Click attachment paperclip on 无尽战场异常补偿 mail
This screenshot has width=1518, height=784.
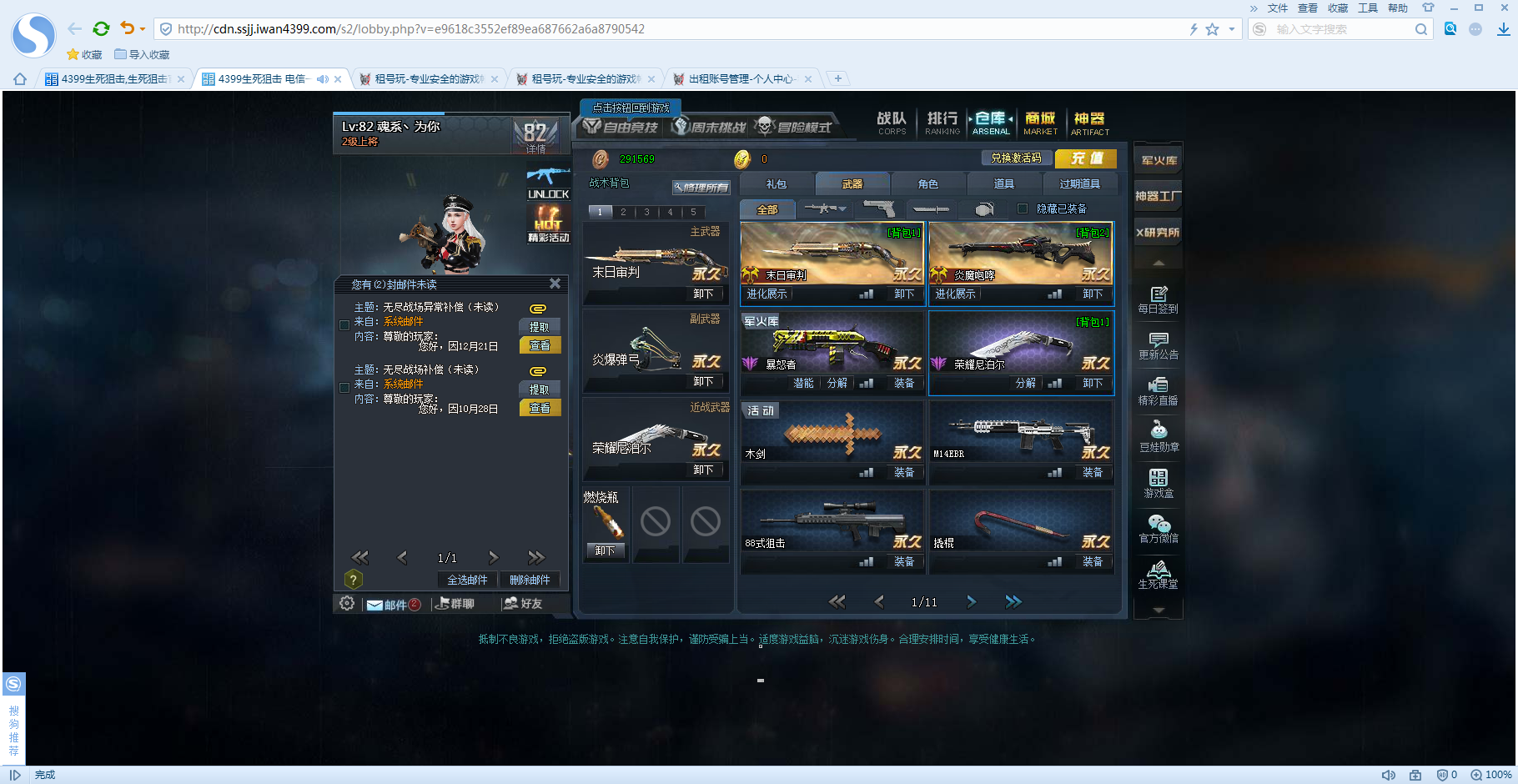point(538,309)
